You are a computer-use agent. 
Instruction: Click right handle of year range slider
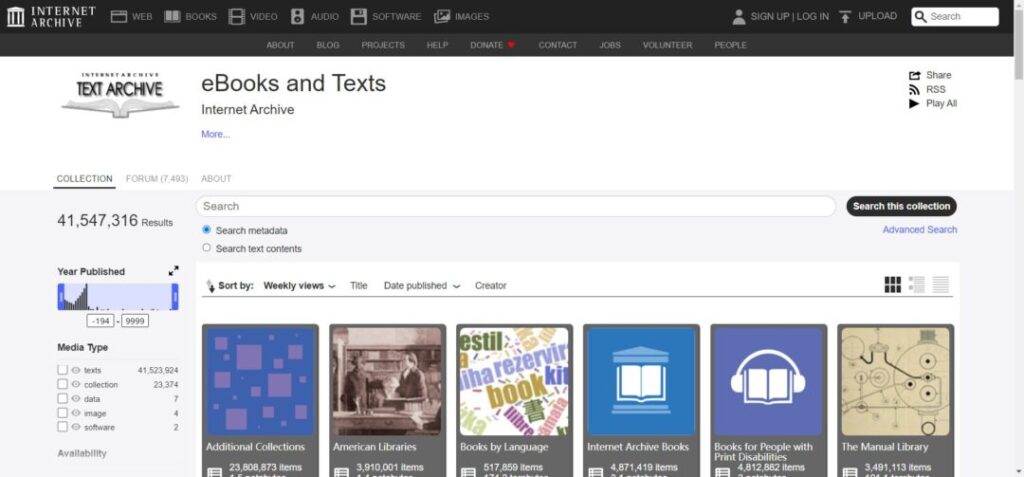175,297
